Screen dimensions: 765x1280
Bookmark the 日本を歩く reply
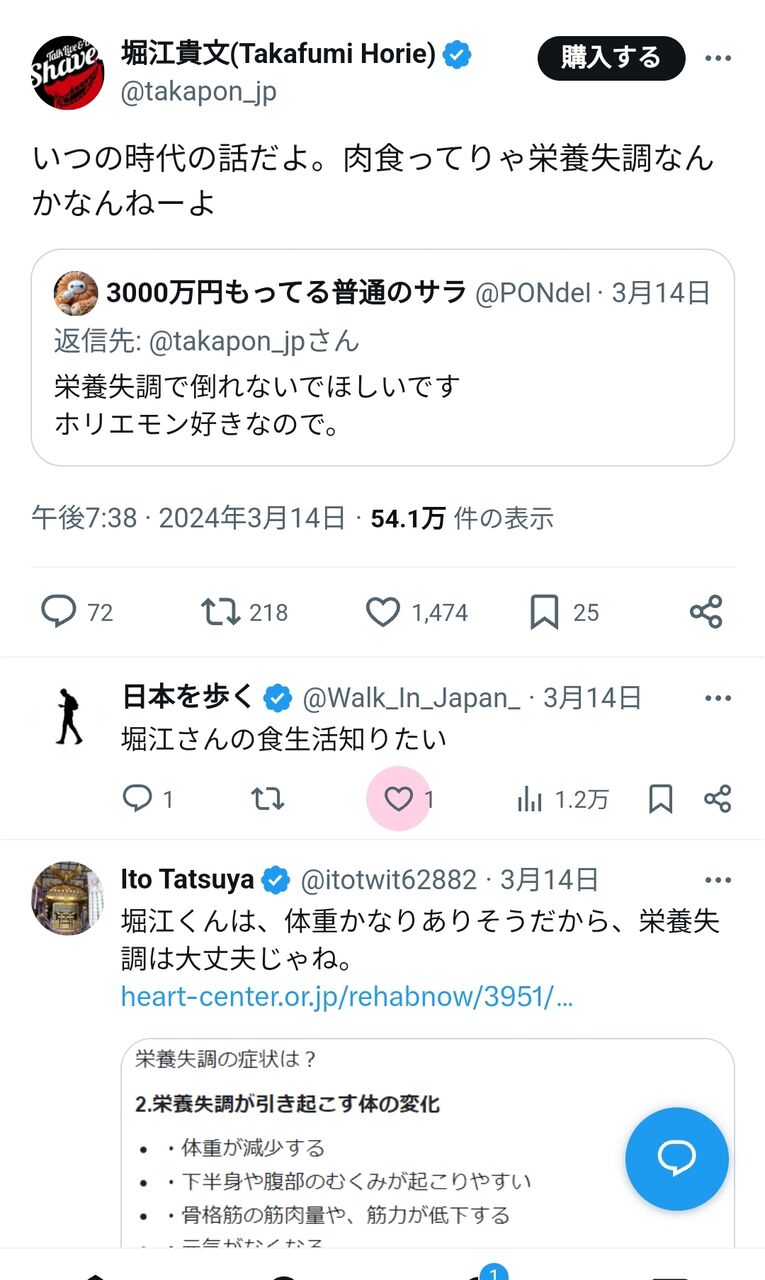pyautogui.click(x=661, y=798)
